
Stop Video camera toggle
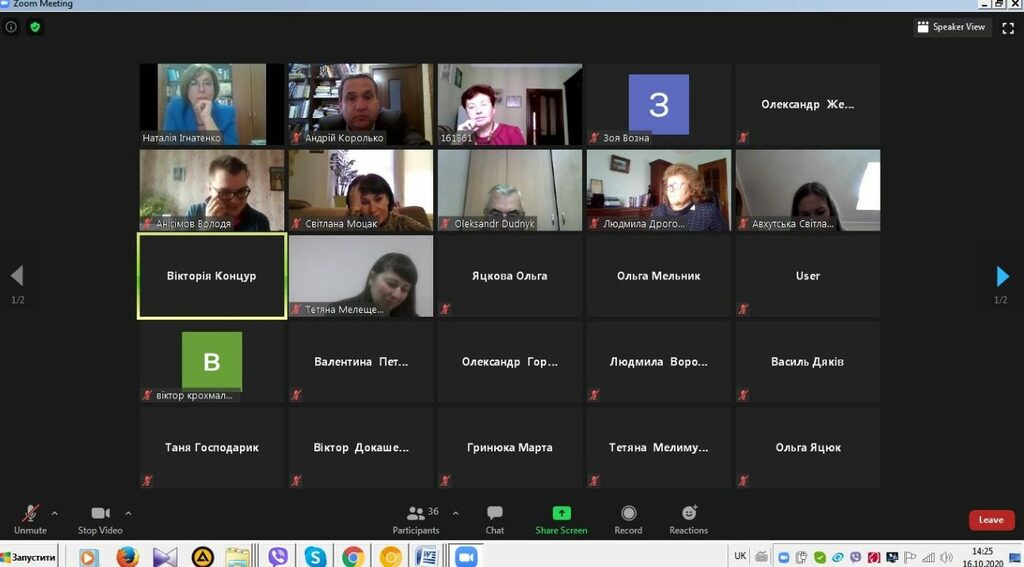coord(100,517)
